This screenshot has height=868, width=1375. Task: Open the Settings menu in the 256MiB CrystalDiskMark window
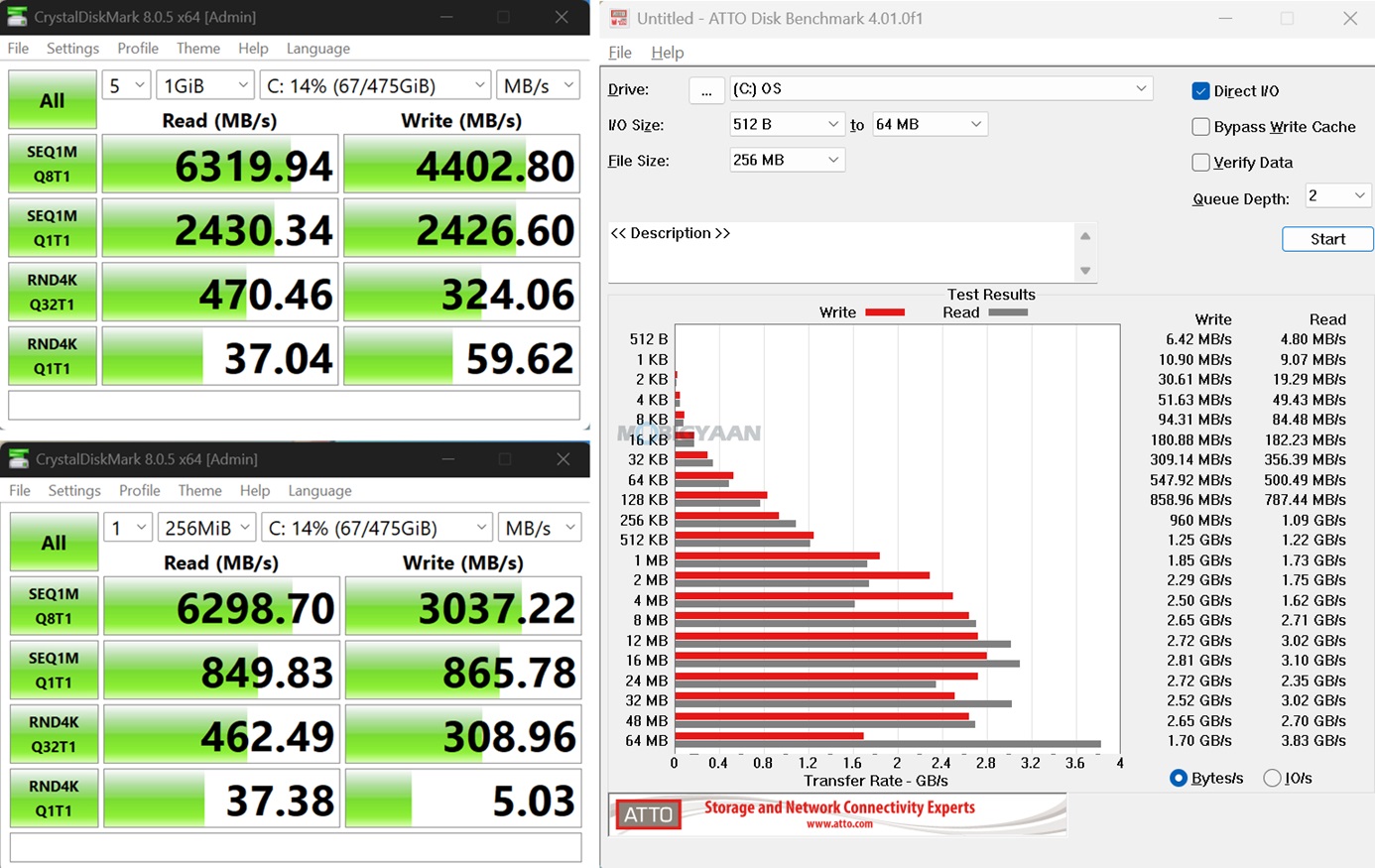click(x=74, y=491)
